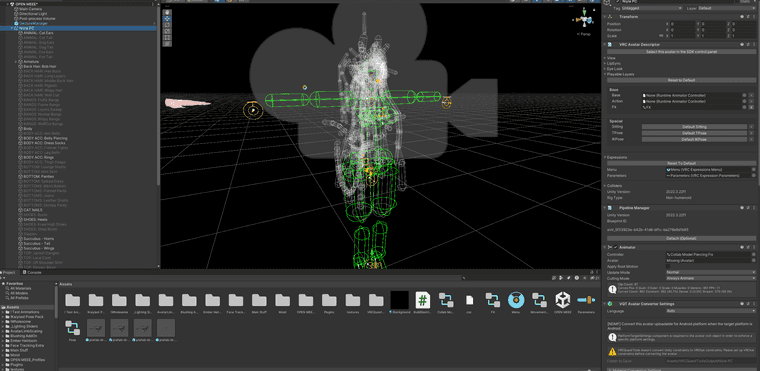Click Reset To Default under Expressions

681,163
